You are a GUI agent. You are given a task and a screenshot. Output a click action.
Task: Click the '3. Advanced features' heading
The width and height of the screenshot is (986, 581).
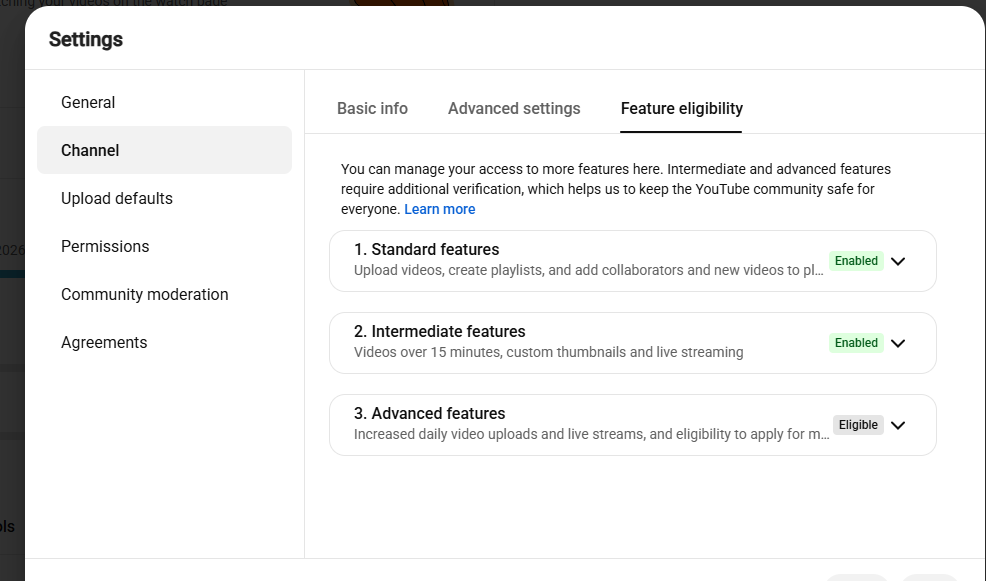pyautogui.click(x=429, y=414)
